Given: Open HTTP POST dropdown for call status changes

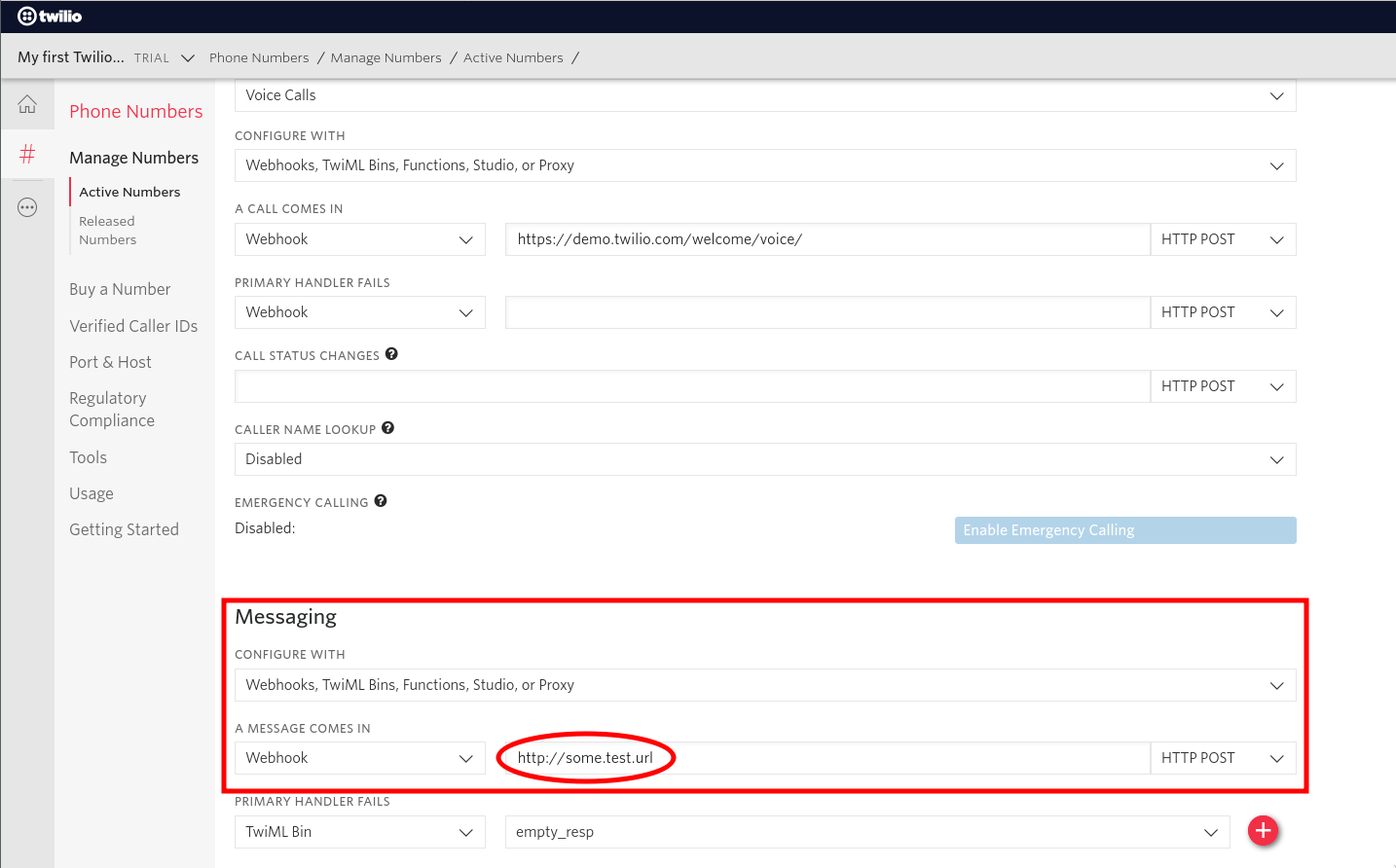Looking at the screenshot, I should 1223,386.
